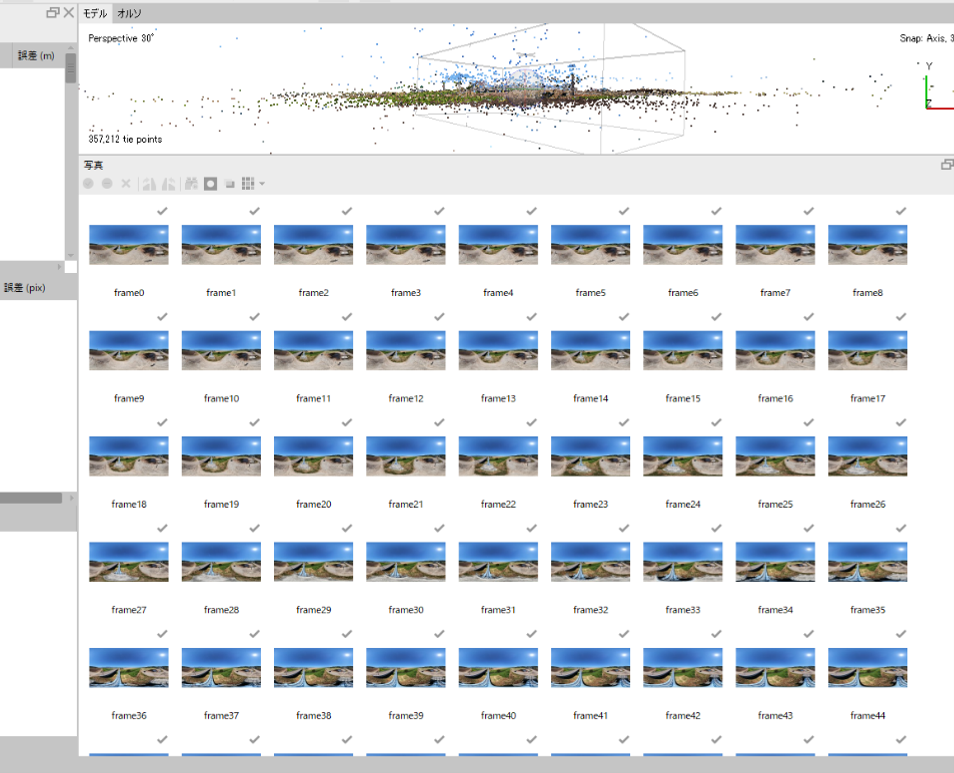
Task: Select the frame31 thumbnail
Action: tap(498, 562)
